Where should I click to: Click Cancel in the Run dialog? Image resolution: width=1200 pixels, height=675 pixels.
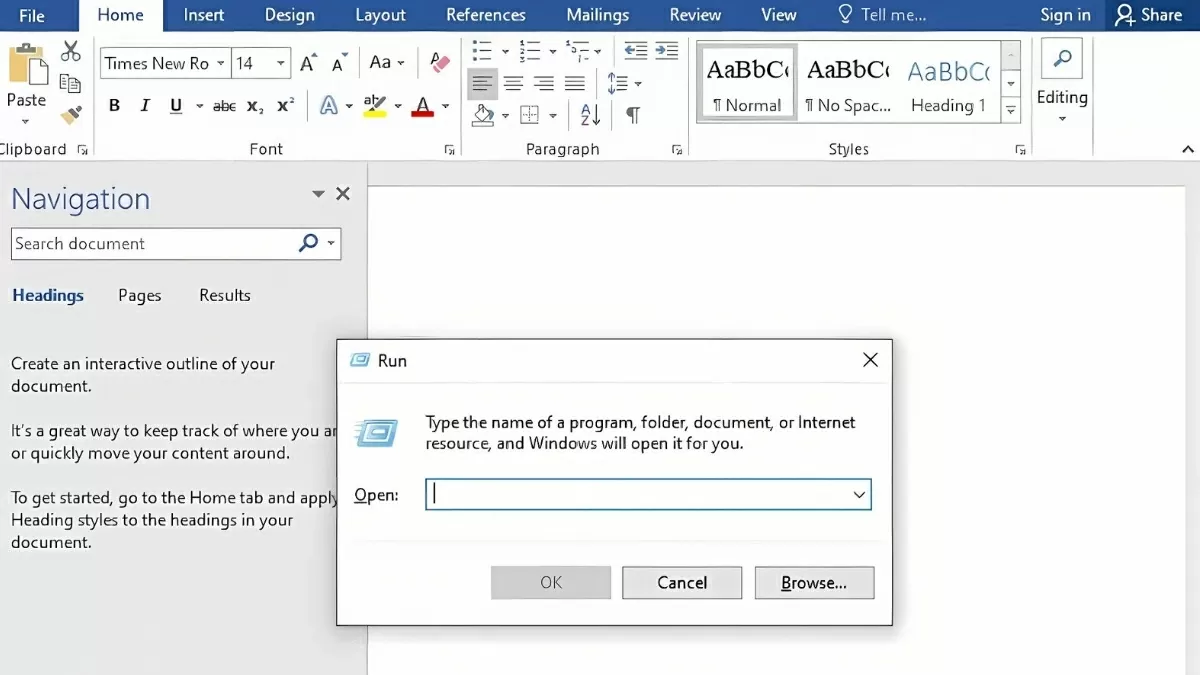coord(681,583)
